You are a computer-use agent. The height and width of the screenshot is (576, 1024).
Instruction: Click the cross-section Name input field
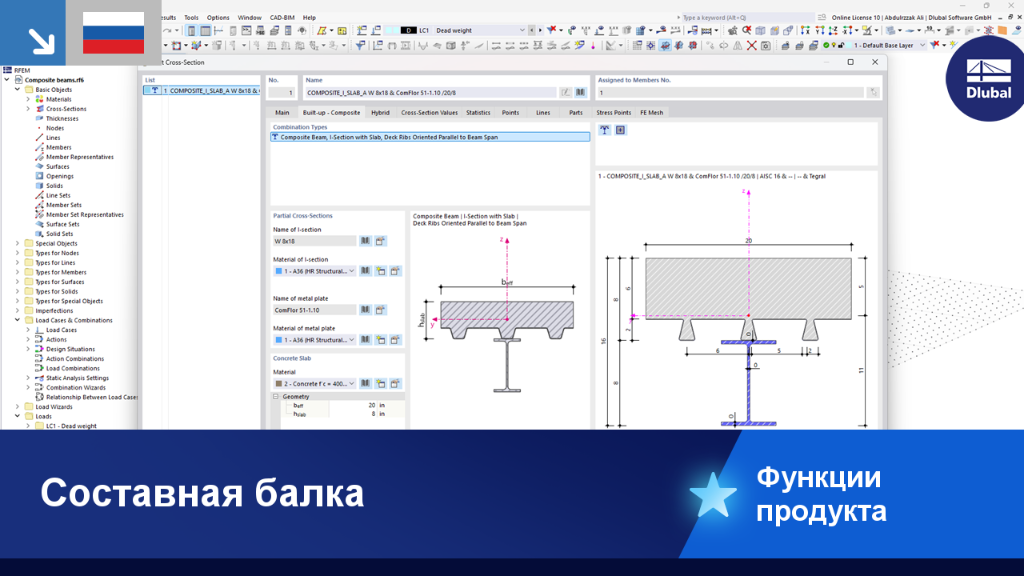[x=430, y=93]
